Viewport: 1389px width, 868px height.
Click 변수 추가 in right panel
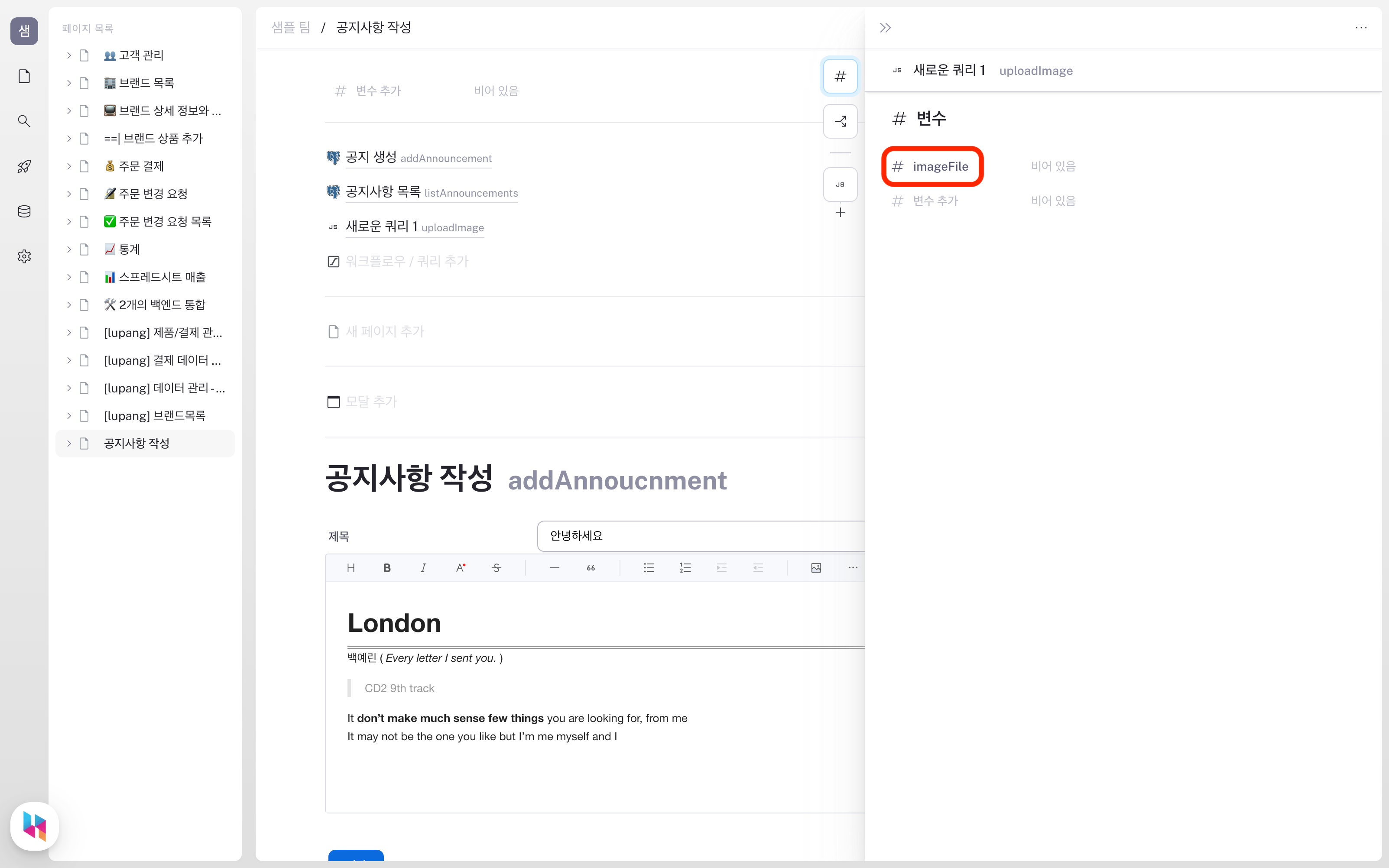click(935, 201)
